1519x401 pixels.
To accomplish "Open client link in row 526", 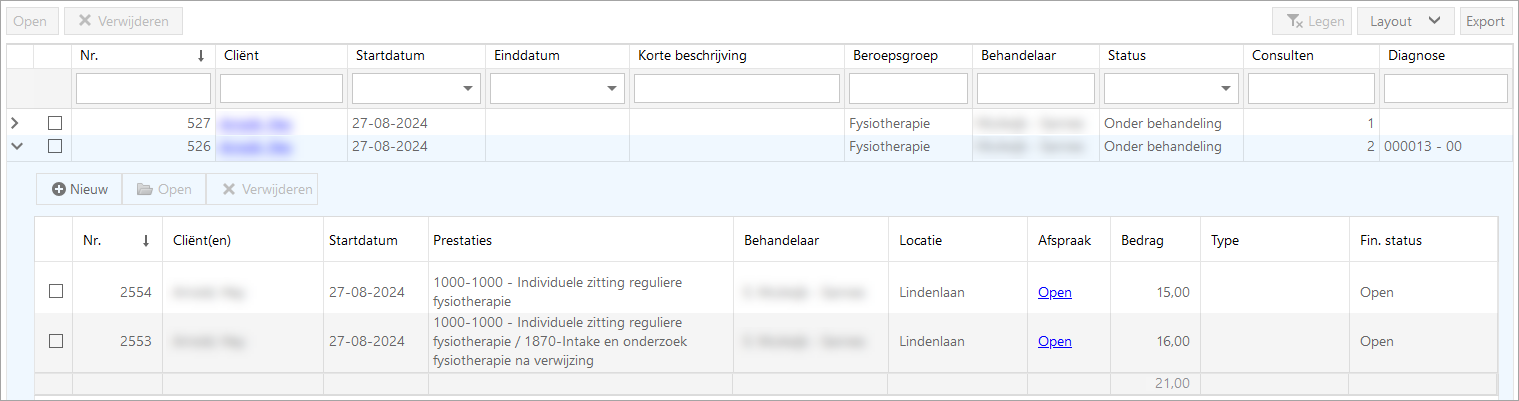I will point(257,146).
